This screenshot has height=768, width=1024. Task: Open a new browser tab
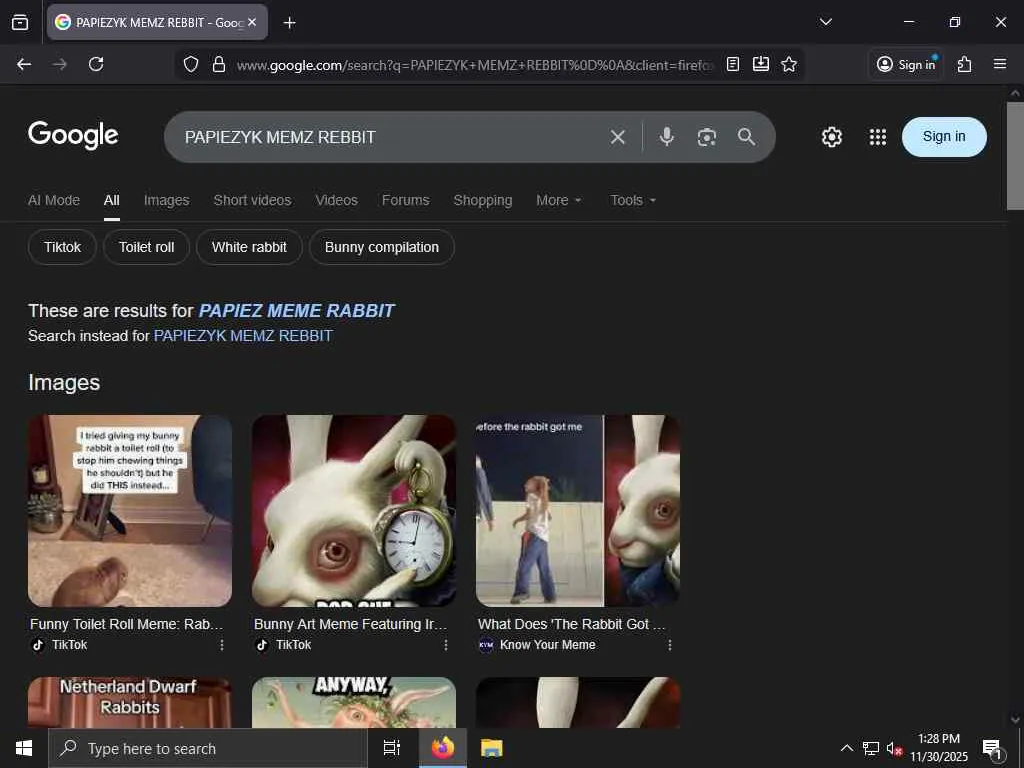tap(289, 23)
